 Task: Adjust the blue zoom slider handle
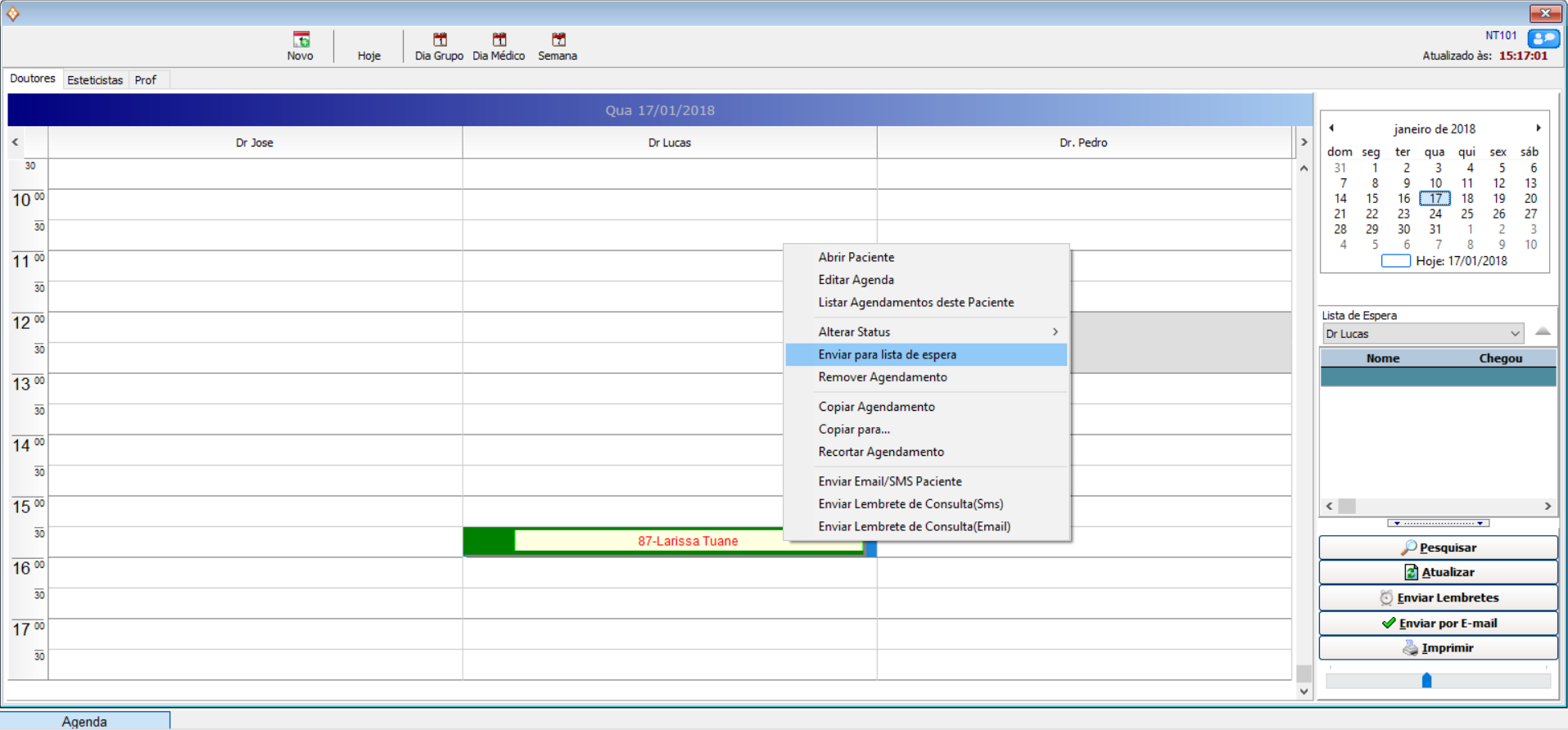(1426, 680)
